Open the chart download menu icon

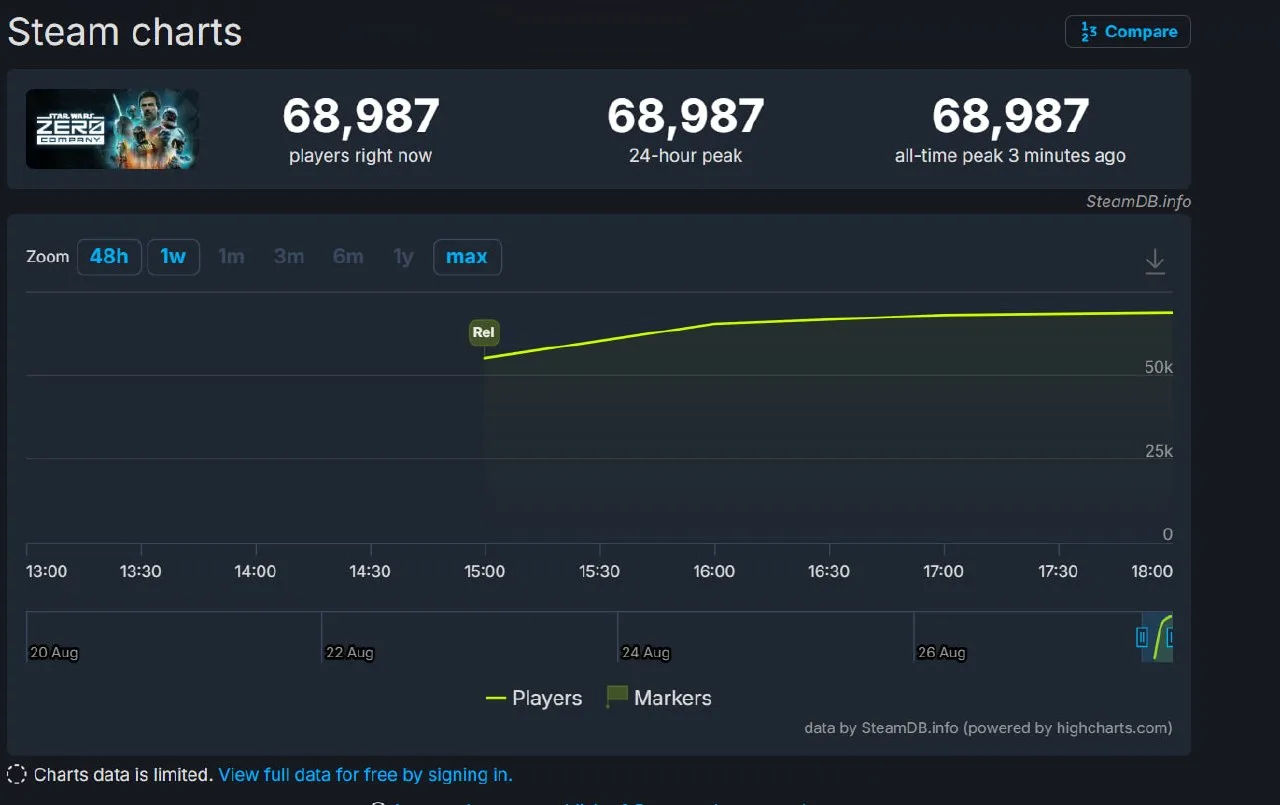point(1155,261)
